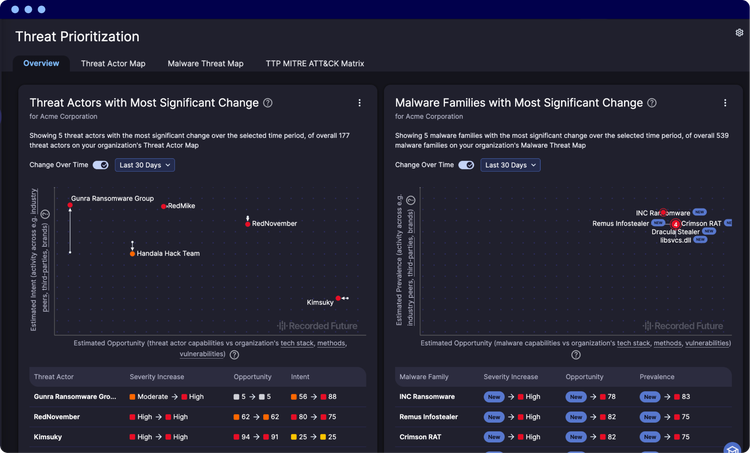Image resolution: width=750 pixels, height=453 pixels.
Task: Select the RedNovember row in threat actor table
Action: 198,417
